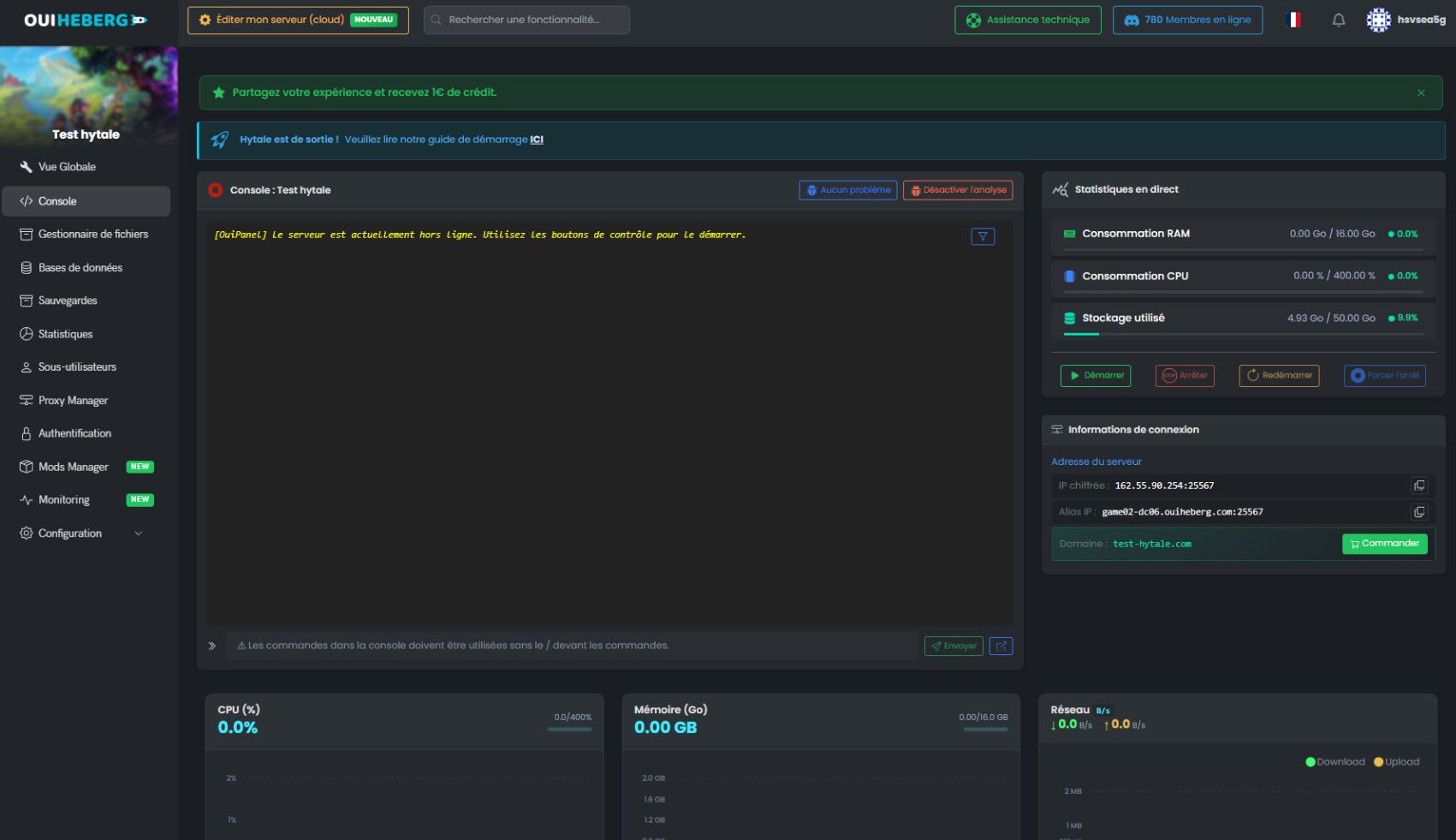Focus the Rechercher une fonctionnalité search field

pos(526,20)
